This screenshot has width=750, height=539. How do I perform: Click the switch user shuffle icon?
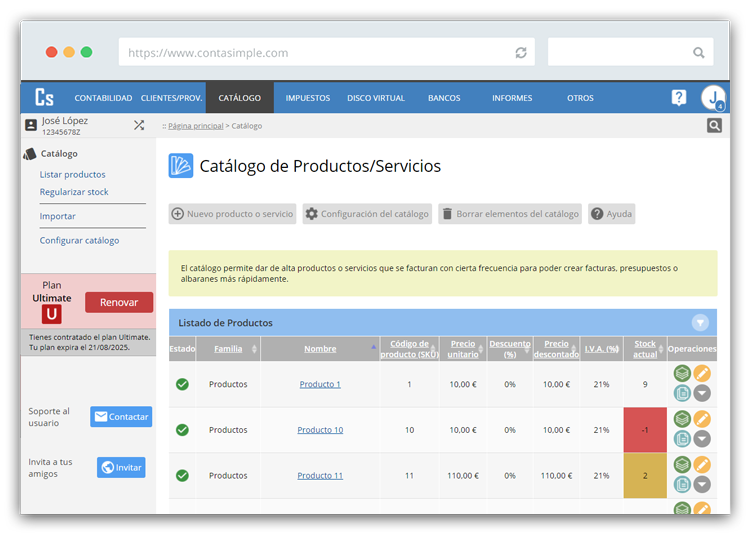point(139,125)
